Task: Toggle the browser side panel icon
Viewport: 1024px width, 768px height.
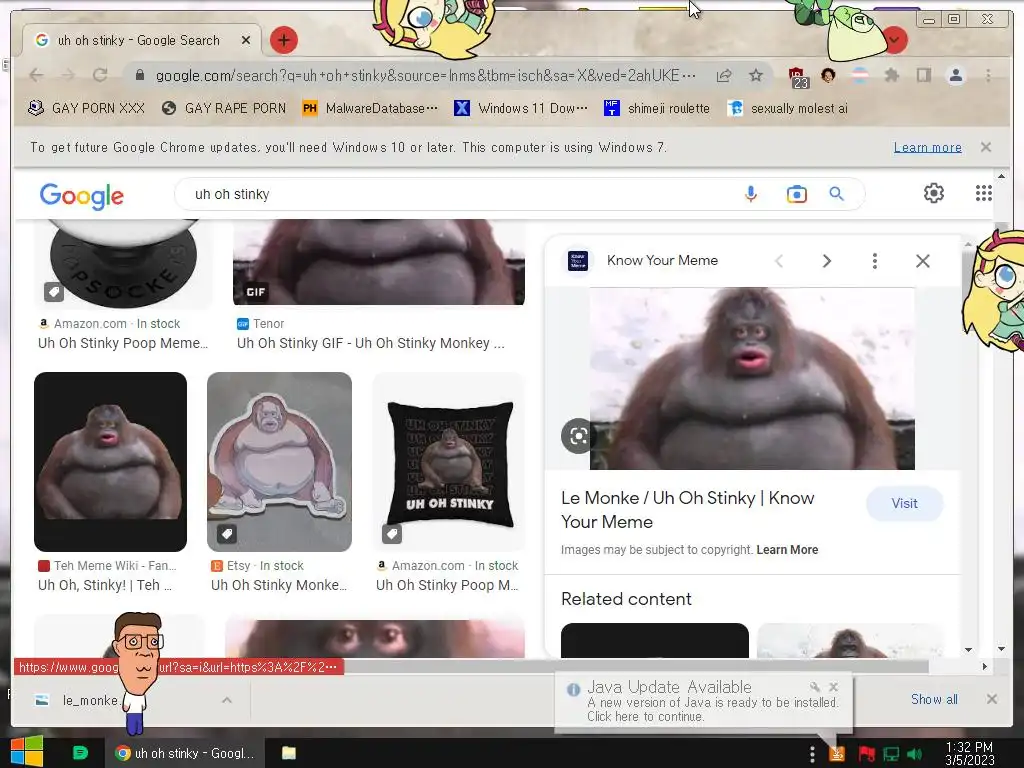Action: tap(923, 76)
